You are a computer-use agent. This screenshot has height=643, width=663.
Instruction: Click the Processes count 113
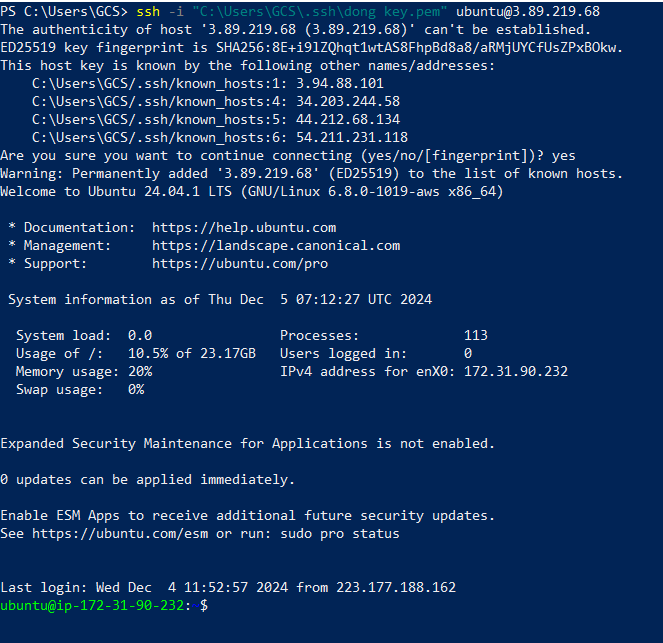(x=476, y=336)
